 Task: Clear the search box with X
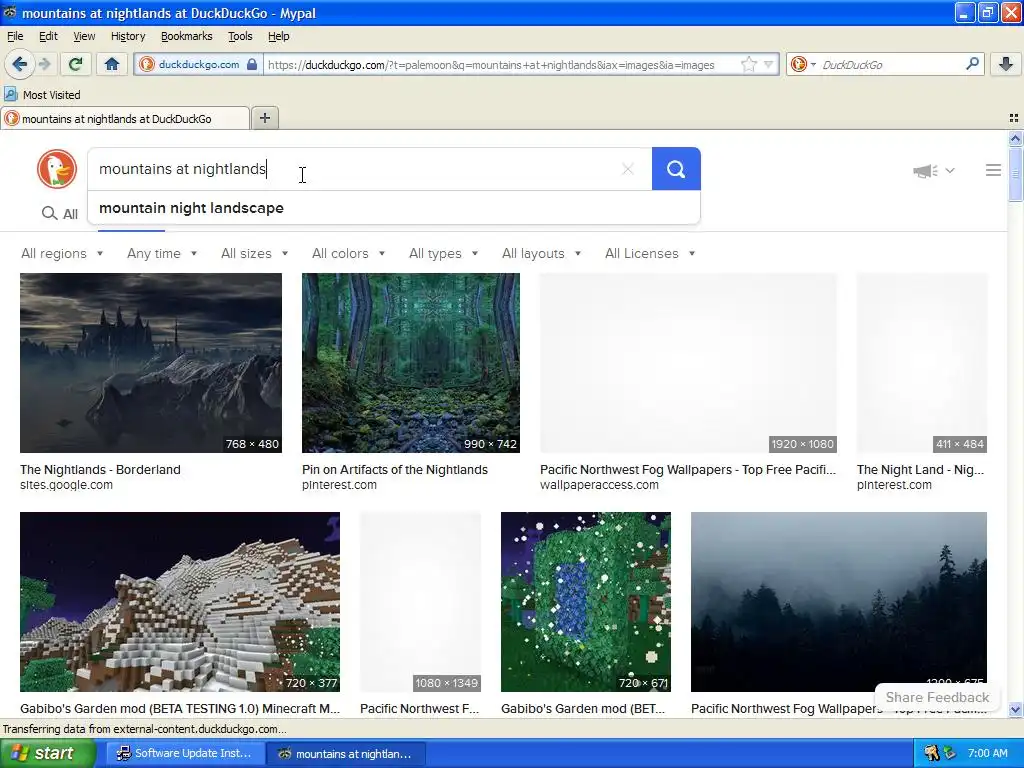(628, 169)
